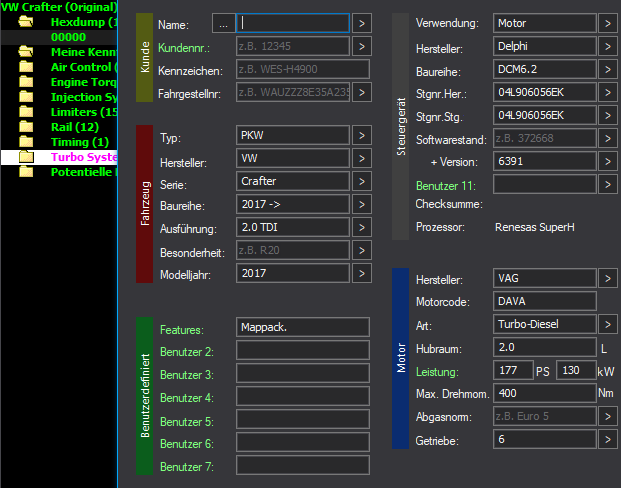Click into the Kundennr. field
The height and width of the screenshot is (488, 621).
[x=293, y=46]
